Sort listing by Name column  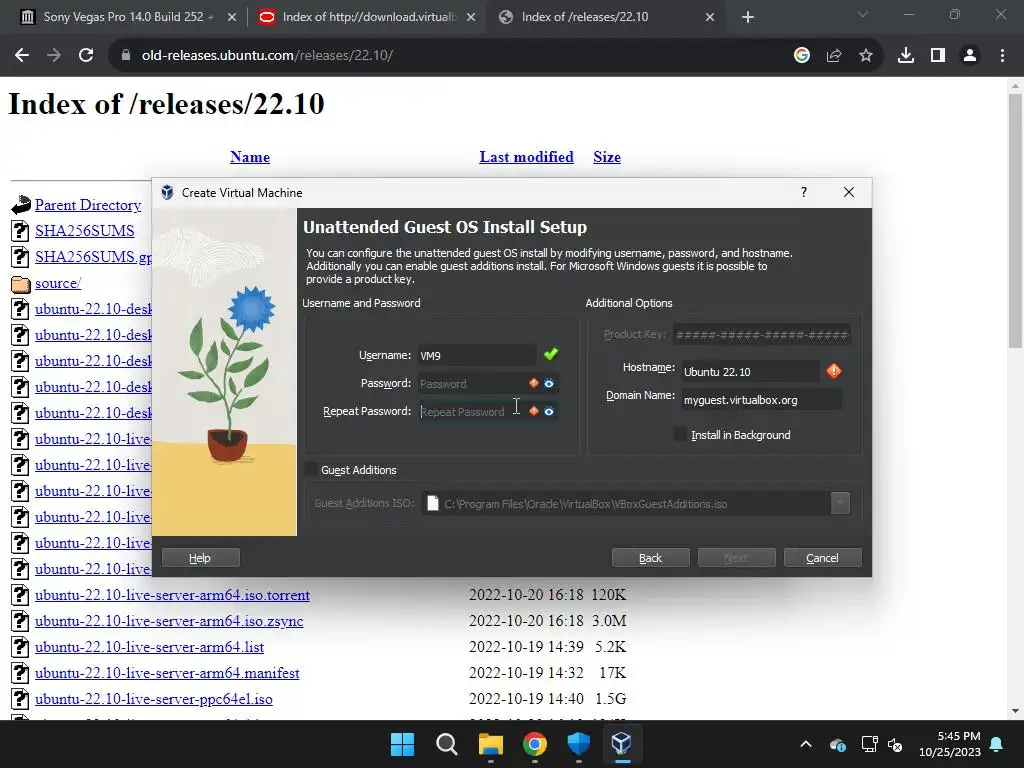coord(249,157)
